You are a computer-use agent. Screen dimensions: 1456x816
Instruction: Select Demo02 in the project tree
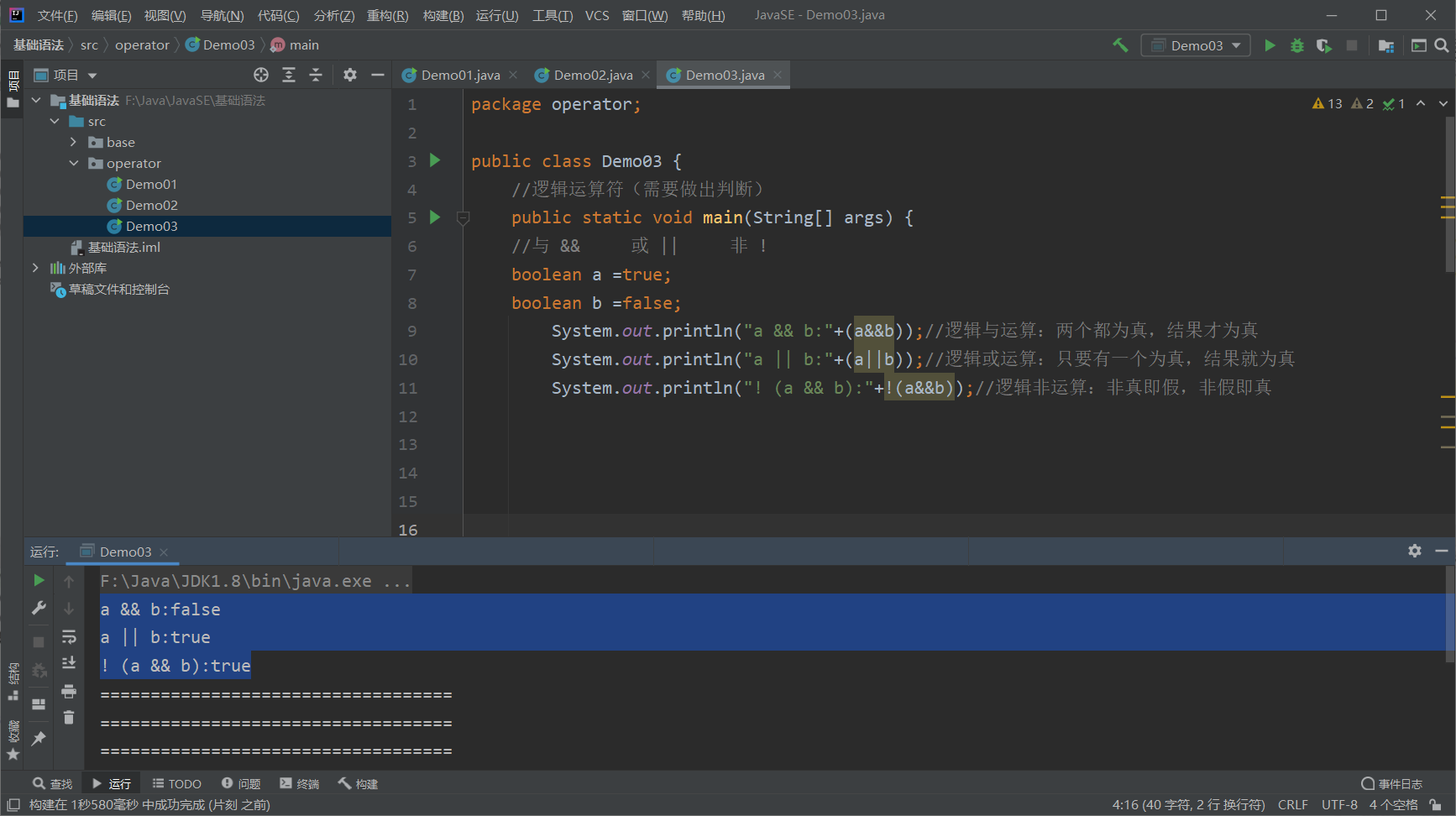pyautogui.click(x=151, y=205)
